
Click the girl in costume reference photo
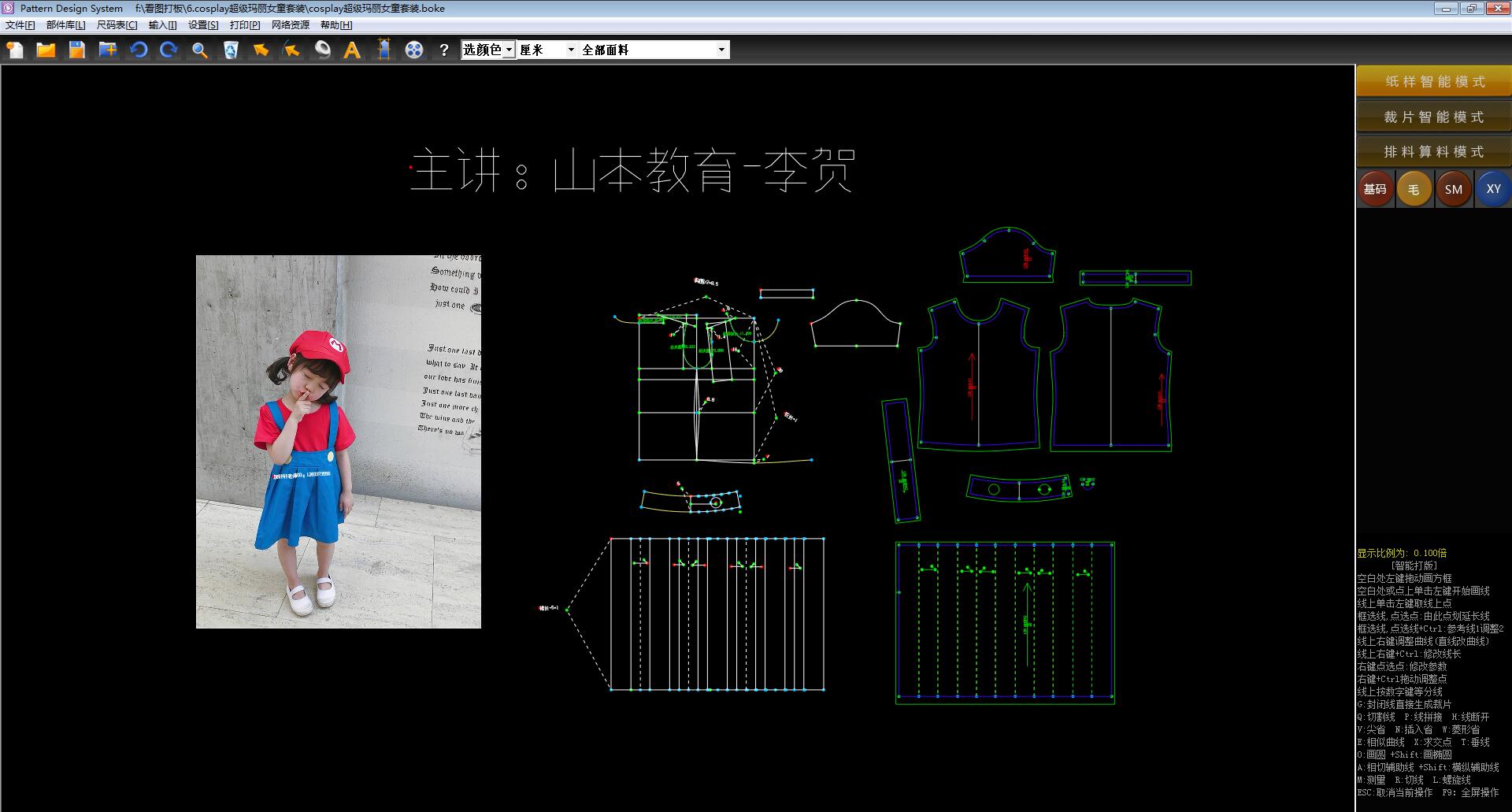point(339,441)
